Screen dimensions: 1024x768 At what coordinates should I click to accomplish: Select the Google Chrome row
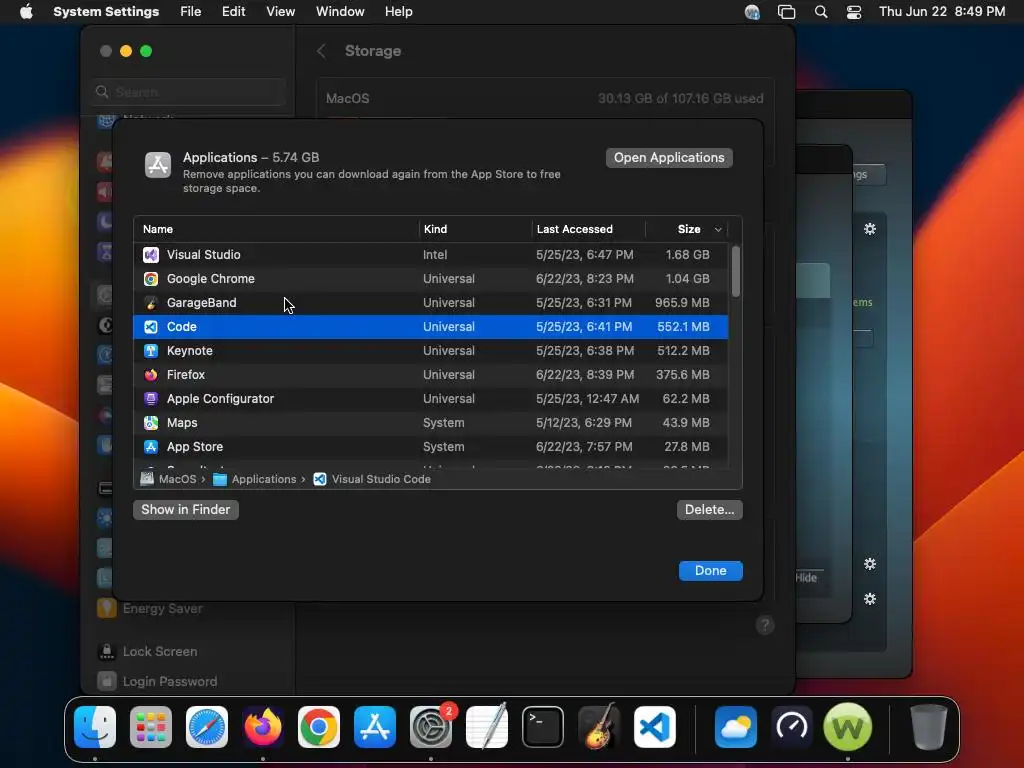[x=430, y=279]
